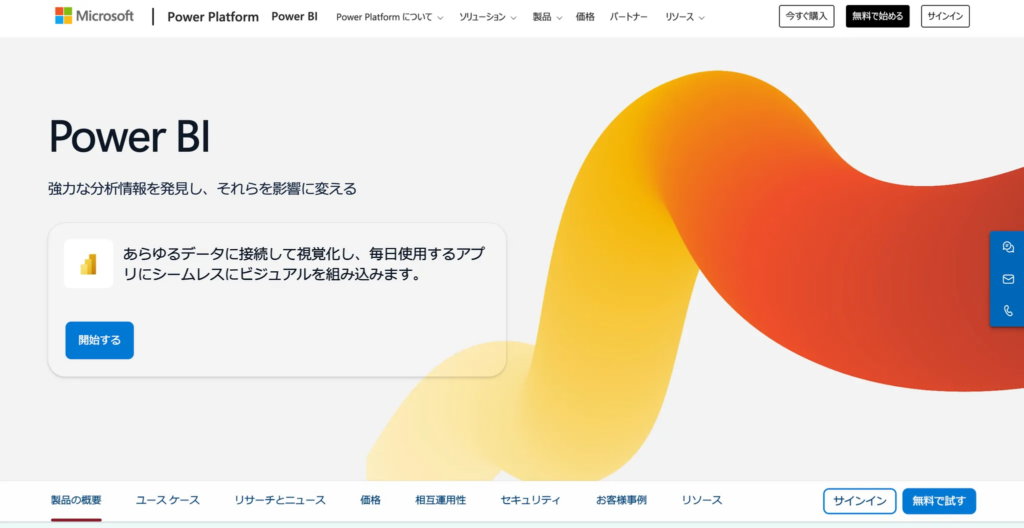Image resolution: width=1024 pixels, height=528 pixels.
Task: Open the chat icon on the blue side panel
Action: (1008, 247)
